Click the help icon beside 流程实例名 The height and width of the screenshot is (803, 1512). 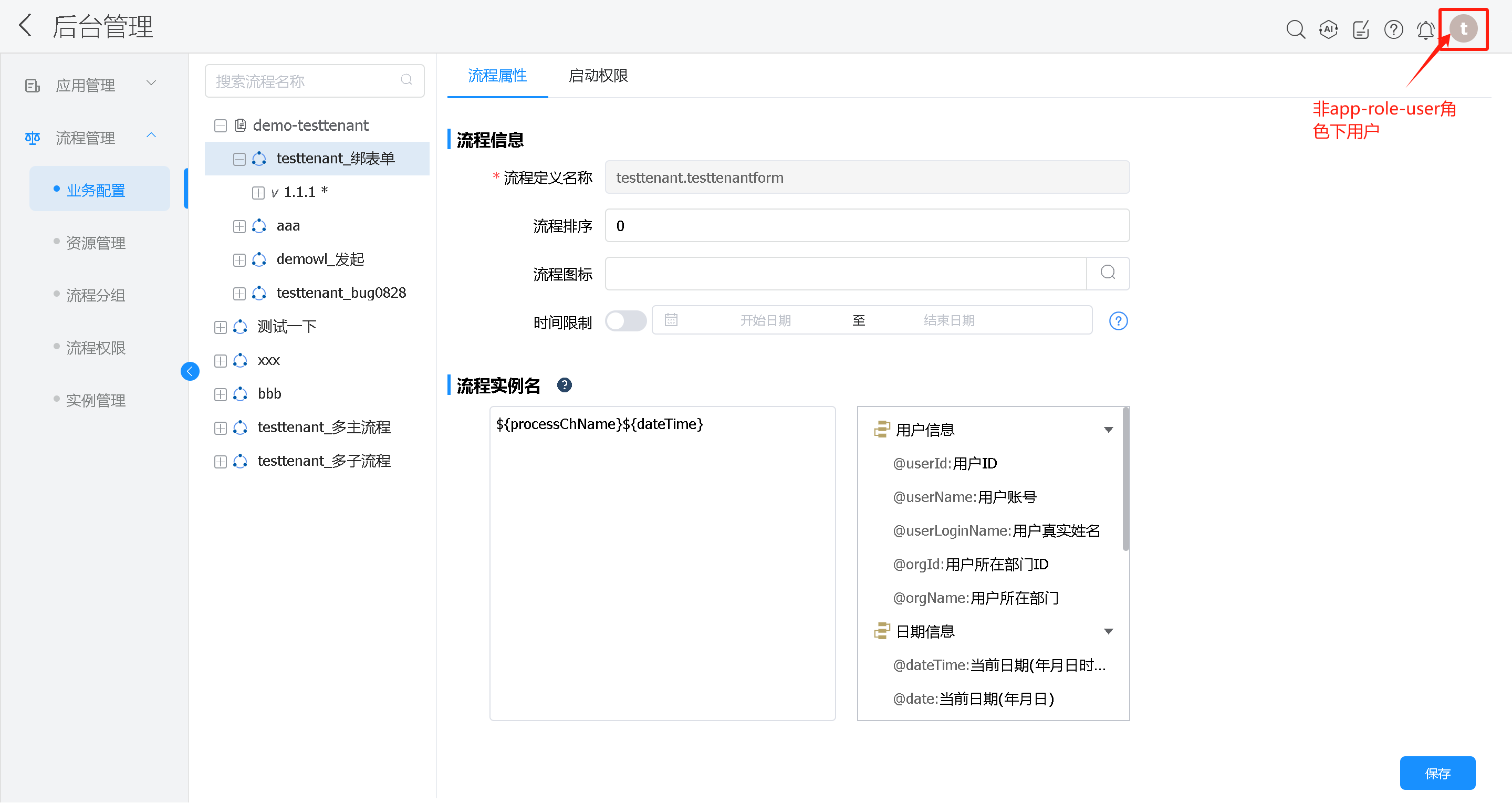[x=564, y=385]
